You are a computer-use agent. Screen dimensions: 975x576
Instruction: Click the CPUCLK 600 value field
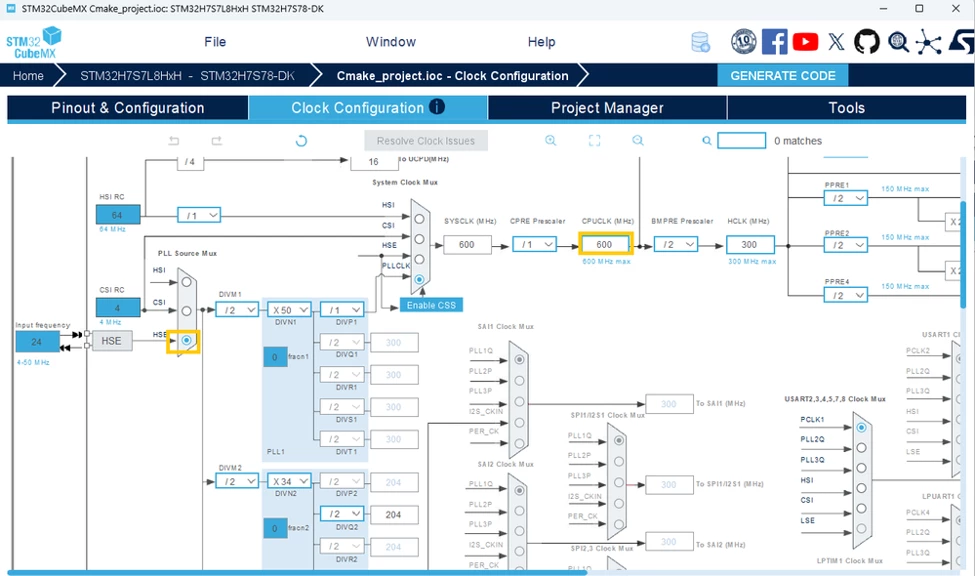(606, 244)
